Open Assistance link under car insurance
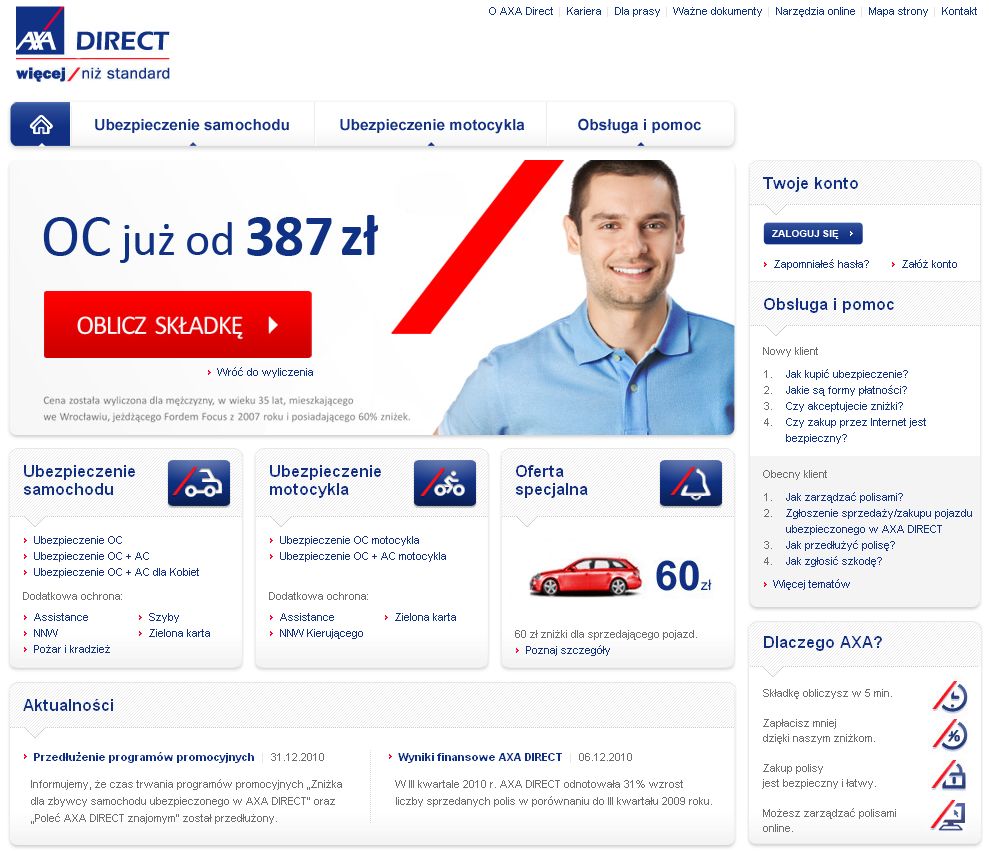 [61, 617]
